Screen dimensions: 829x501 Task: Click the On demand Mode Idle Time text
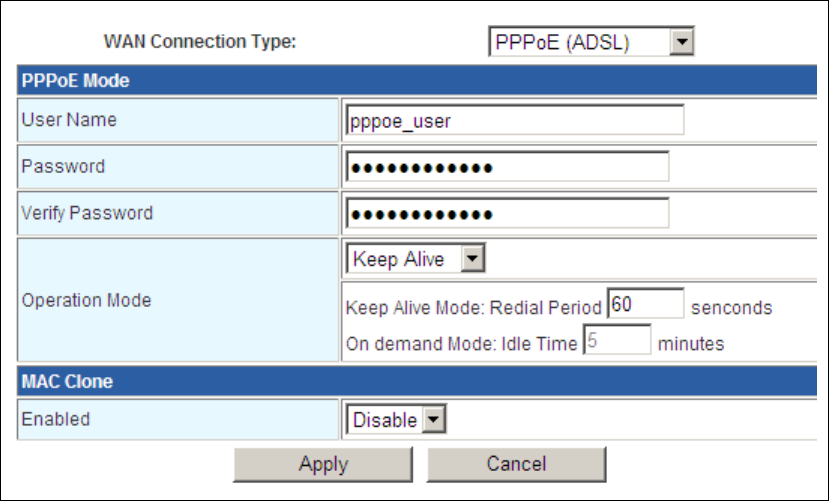(461, 343)
